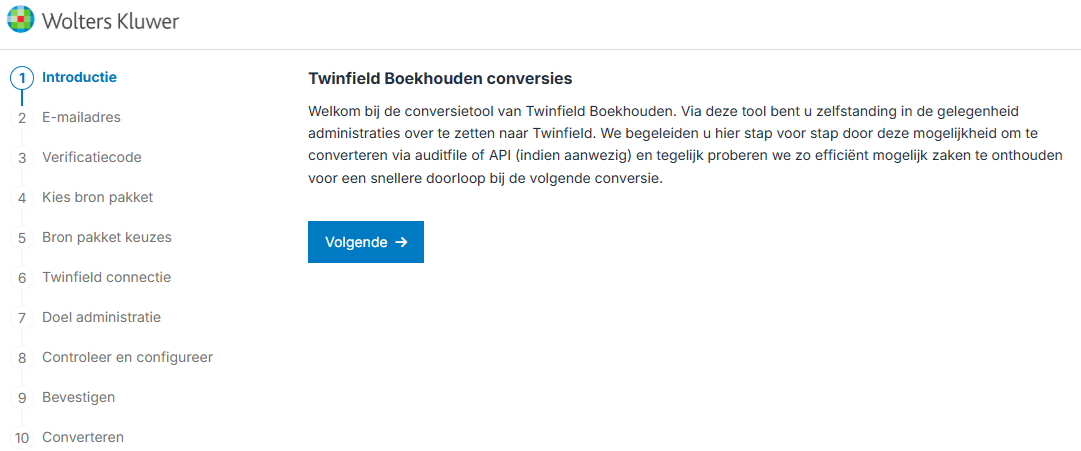Open the Introductie step label
The image size is (1081, 451).
point(79,77)
